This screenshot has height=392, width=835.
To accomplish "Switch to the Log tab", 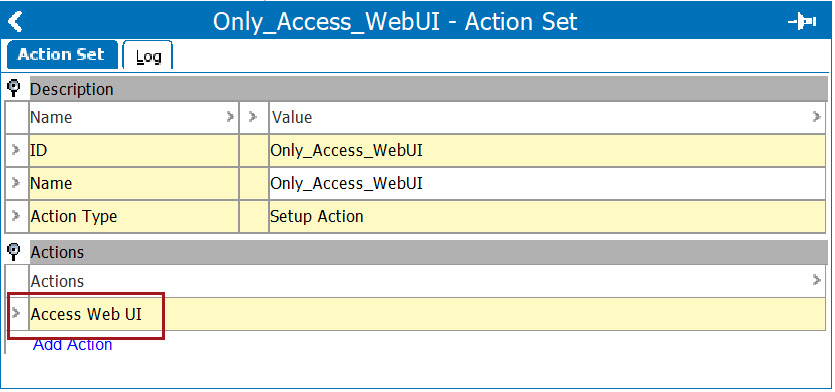I will coord(148,55).
